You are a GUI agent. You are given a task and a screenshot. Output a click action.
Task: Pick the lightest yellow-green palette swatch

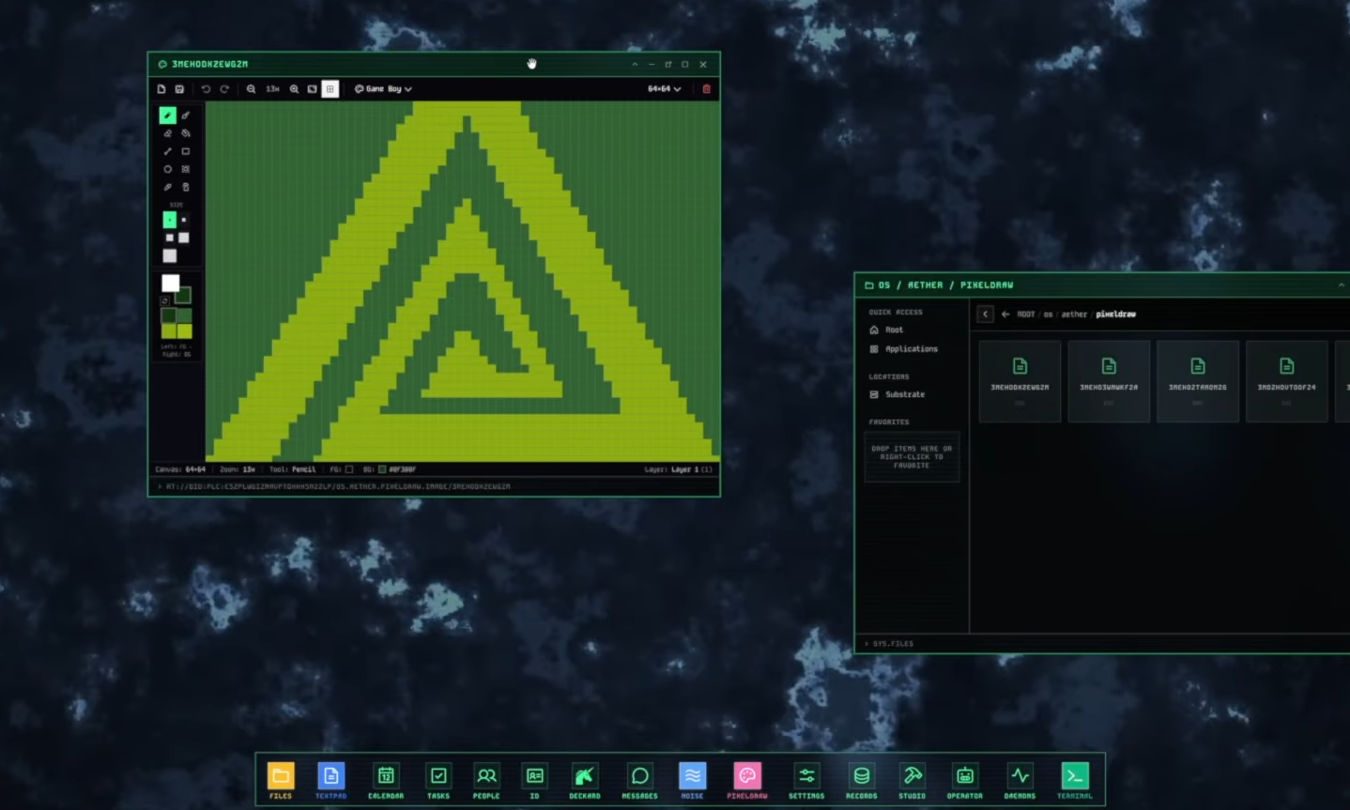[x=185, y=331]
